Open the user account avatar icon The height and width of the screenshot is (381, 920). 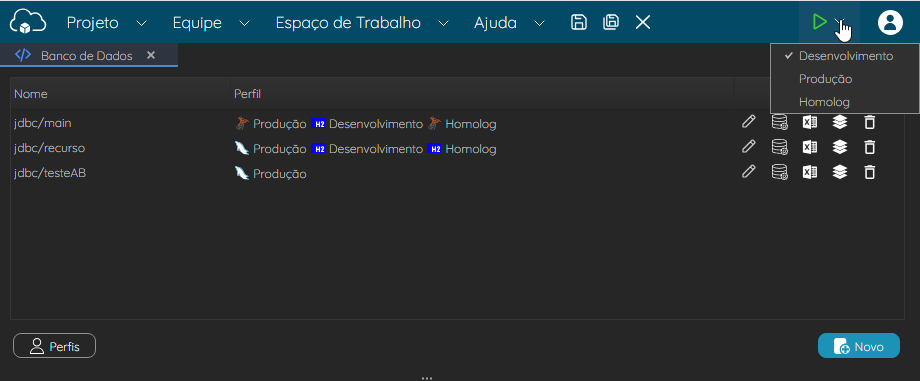click(890, 23)
